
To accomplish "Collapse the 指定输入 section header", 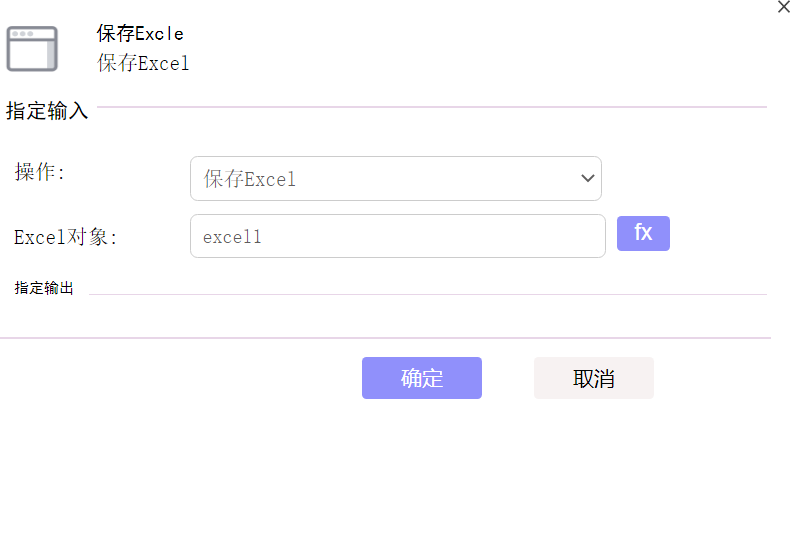I will pyautogui.click(x=47, y=111).
